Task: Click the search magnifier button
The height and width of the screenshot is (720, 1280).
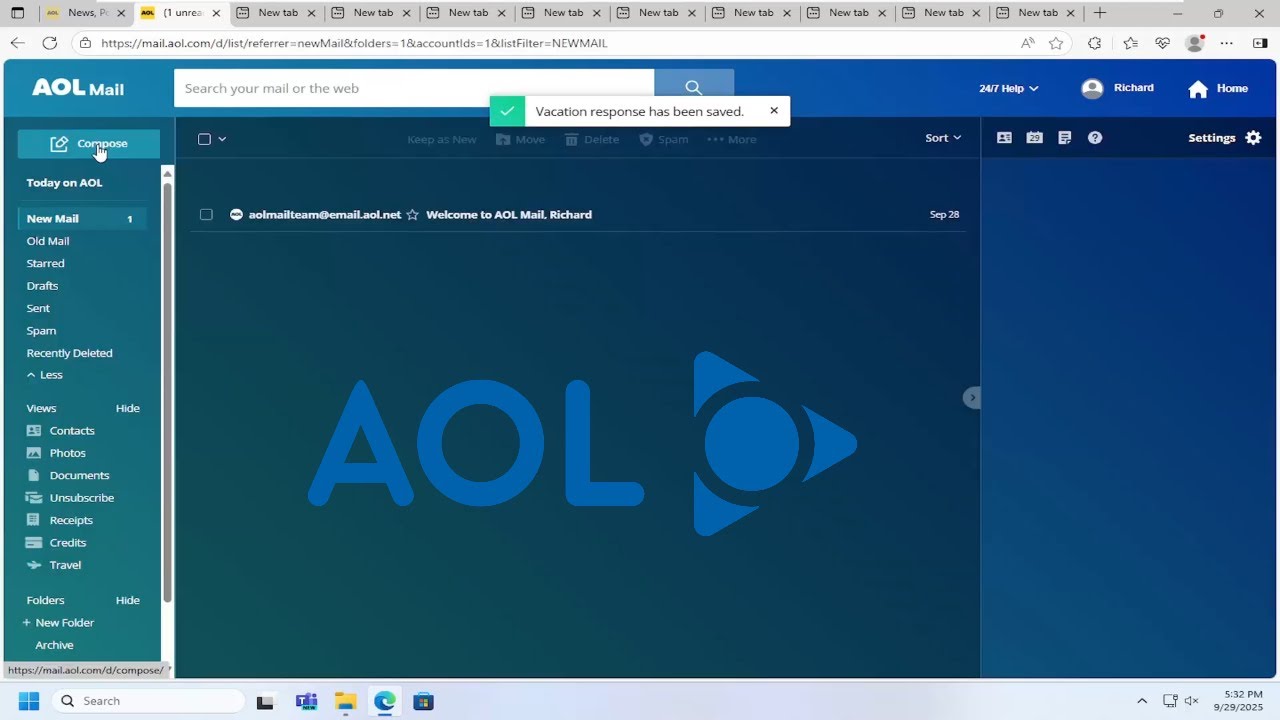Action: [x=694, y=88]
